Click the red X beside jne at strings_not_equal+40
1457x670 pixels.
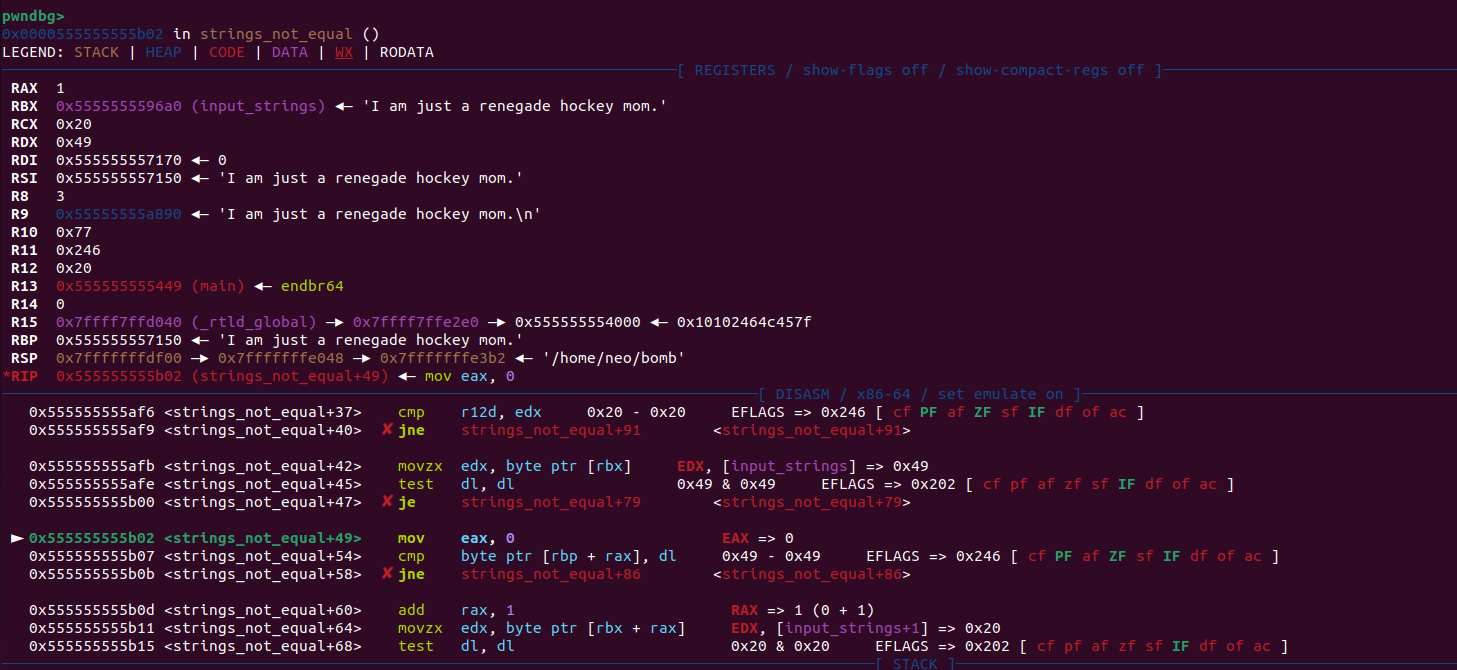point(387,430)
